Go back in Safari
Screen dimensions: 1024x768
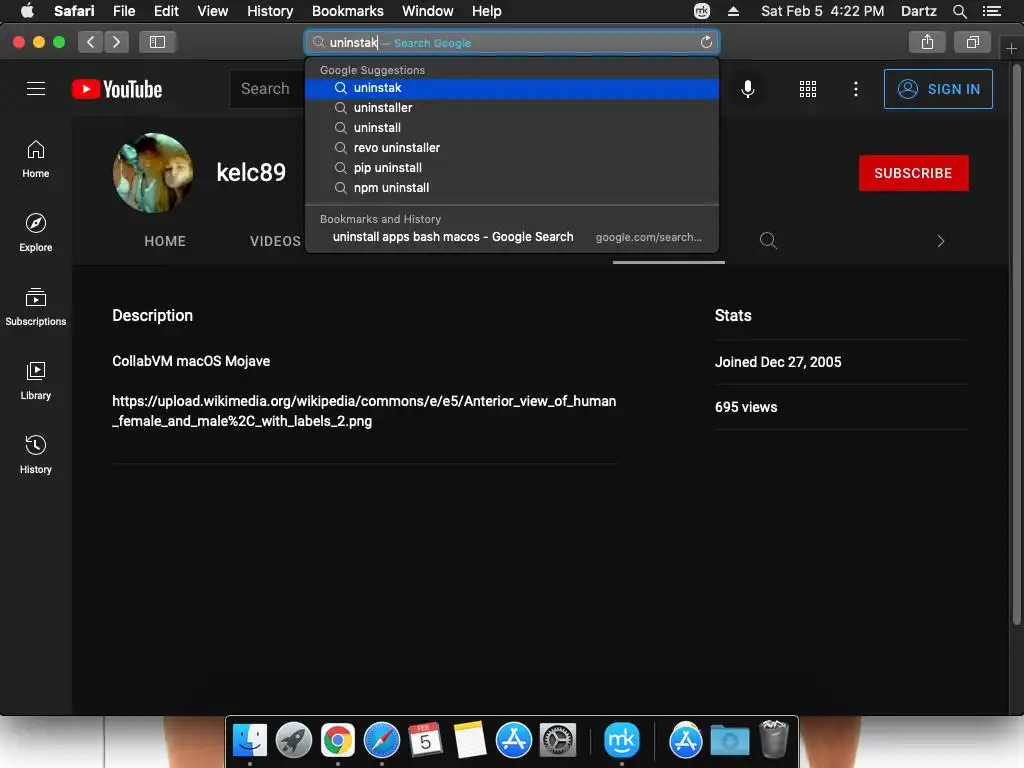[x=91, y=42]
